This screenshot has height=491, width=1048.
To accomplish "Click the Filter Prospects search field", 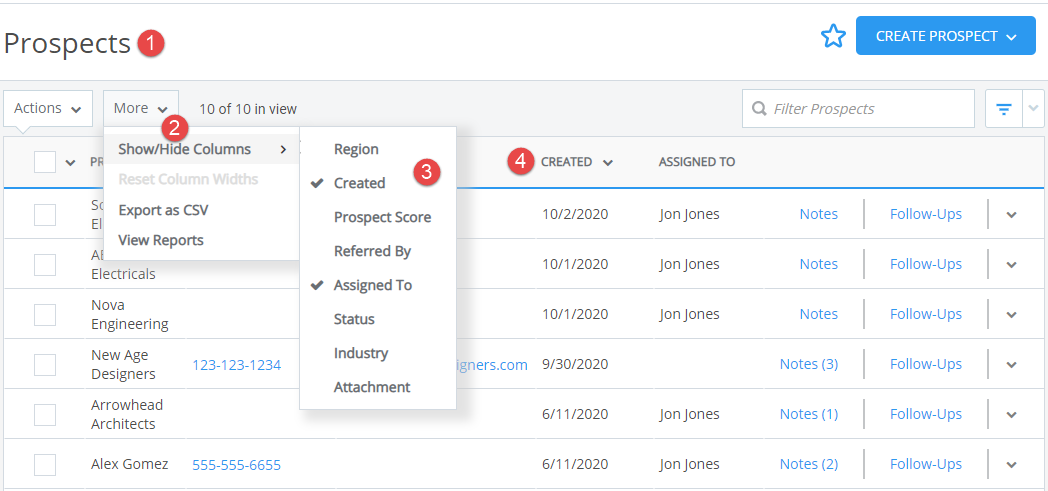I will pyautogui.click(x=858, y=108).
